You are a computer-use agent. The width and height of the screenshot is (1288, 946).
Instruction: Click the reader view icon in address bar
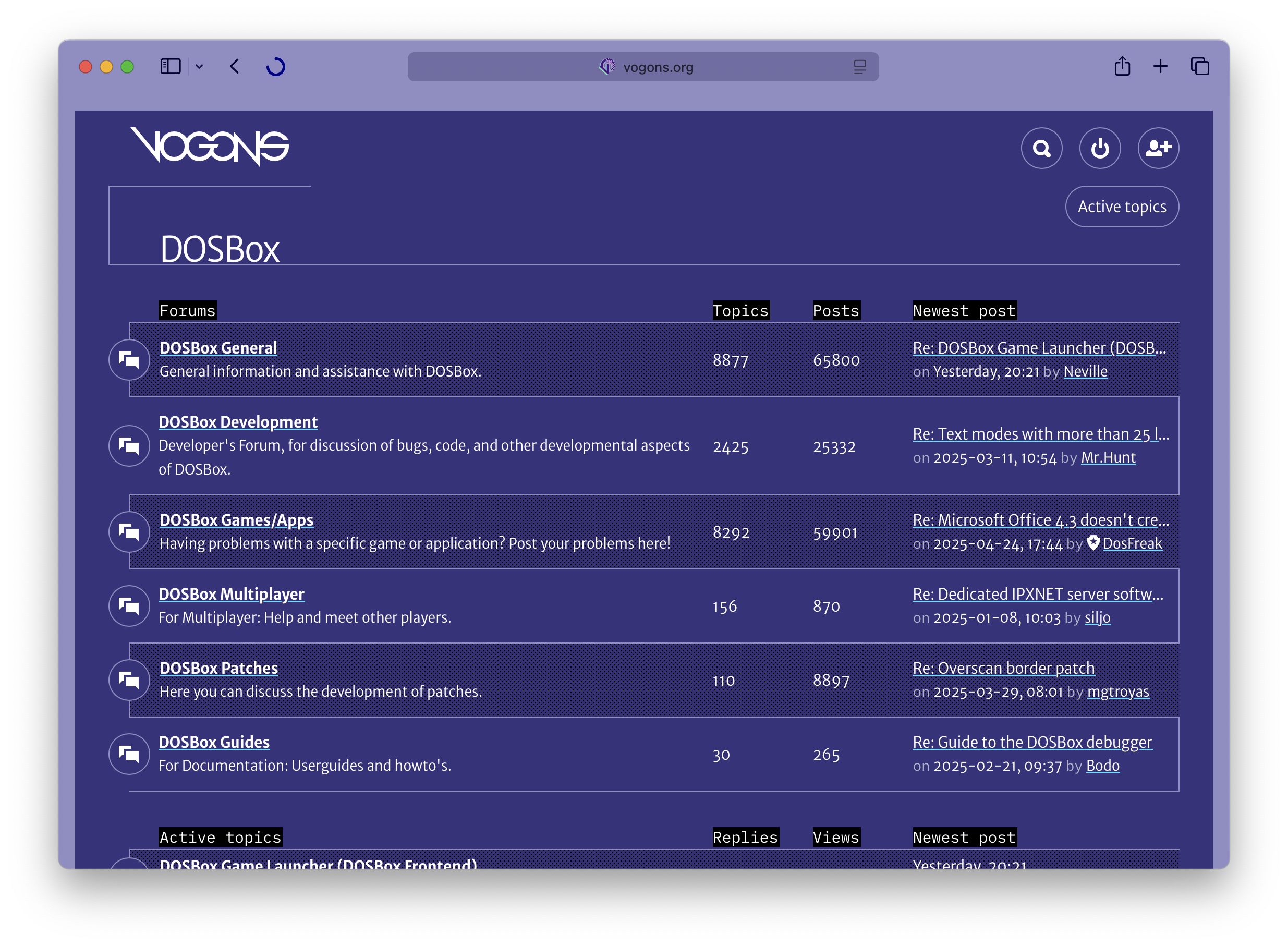[859, 67]
